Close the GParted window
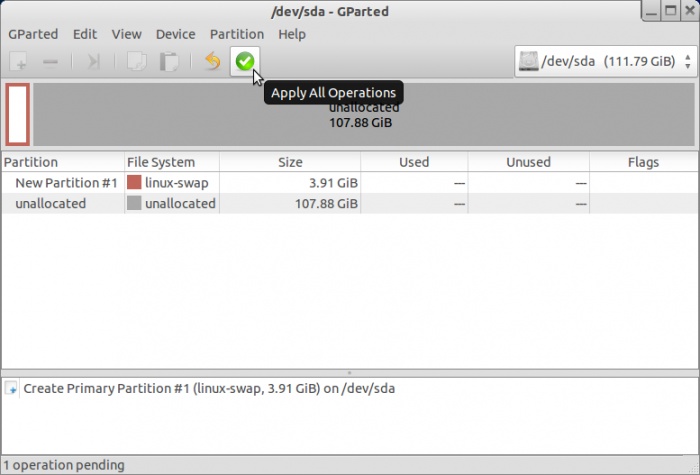 [690, 11]
